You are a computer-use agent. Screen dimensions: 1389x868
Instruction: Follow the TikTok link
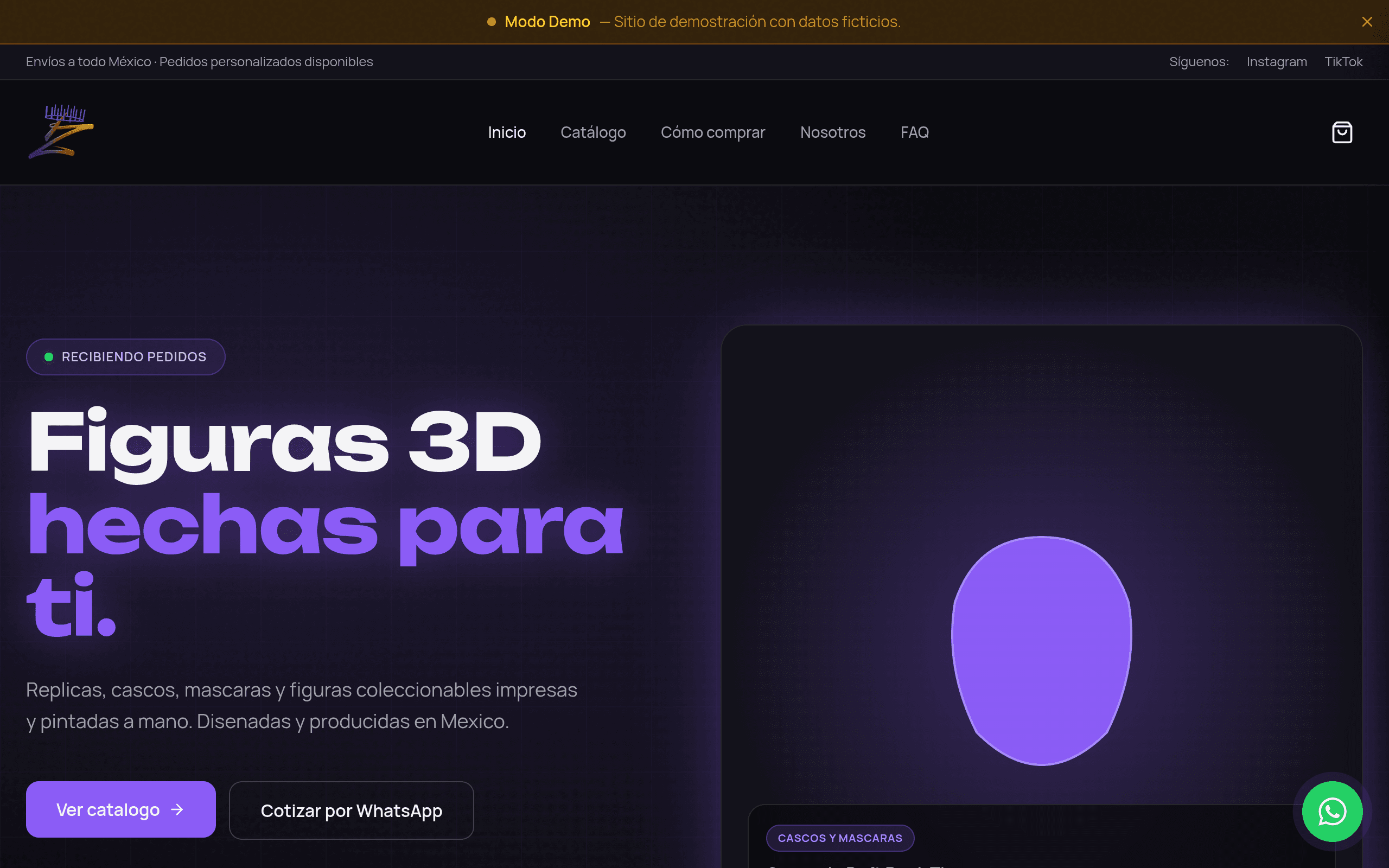[1343, 62]
